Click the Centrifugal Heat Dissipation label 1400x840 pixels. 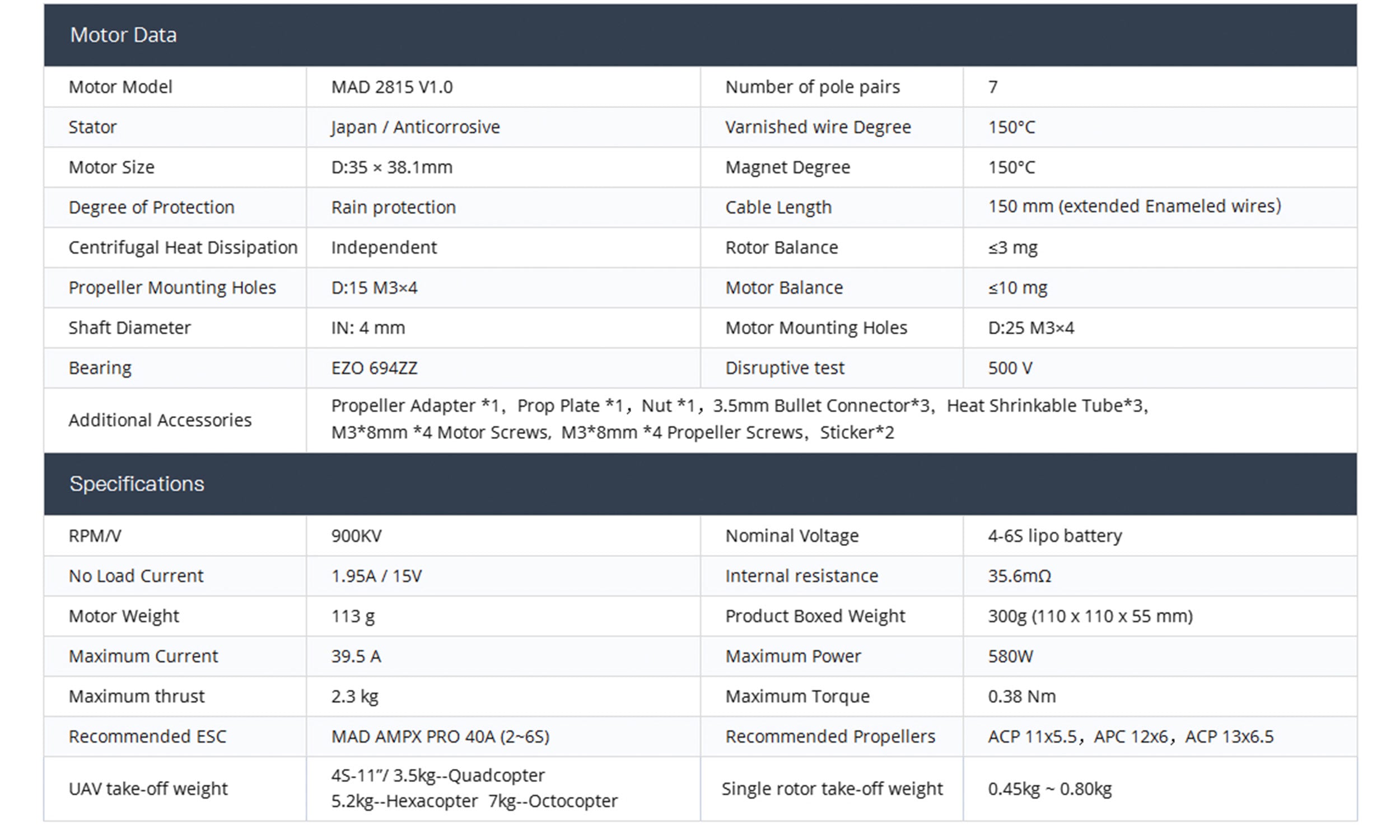coord(183,248)
